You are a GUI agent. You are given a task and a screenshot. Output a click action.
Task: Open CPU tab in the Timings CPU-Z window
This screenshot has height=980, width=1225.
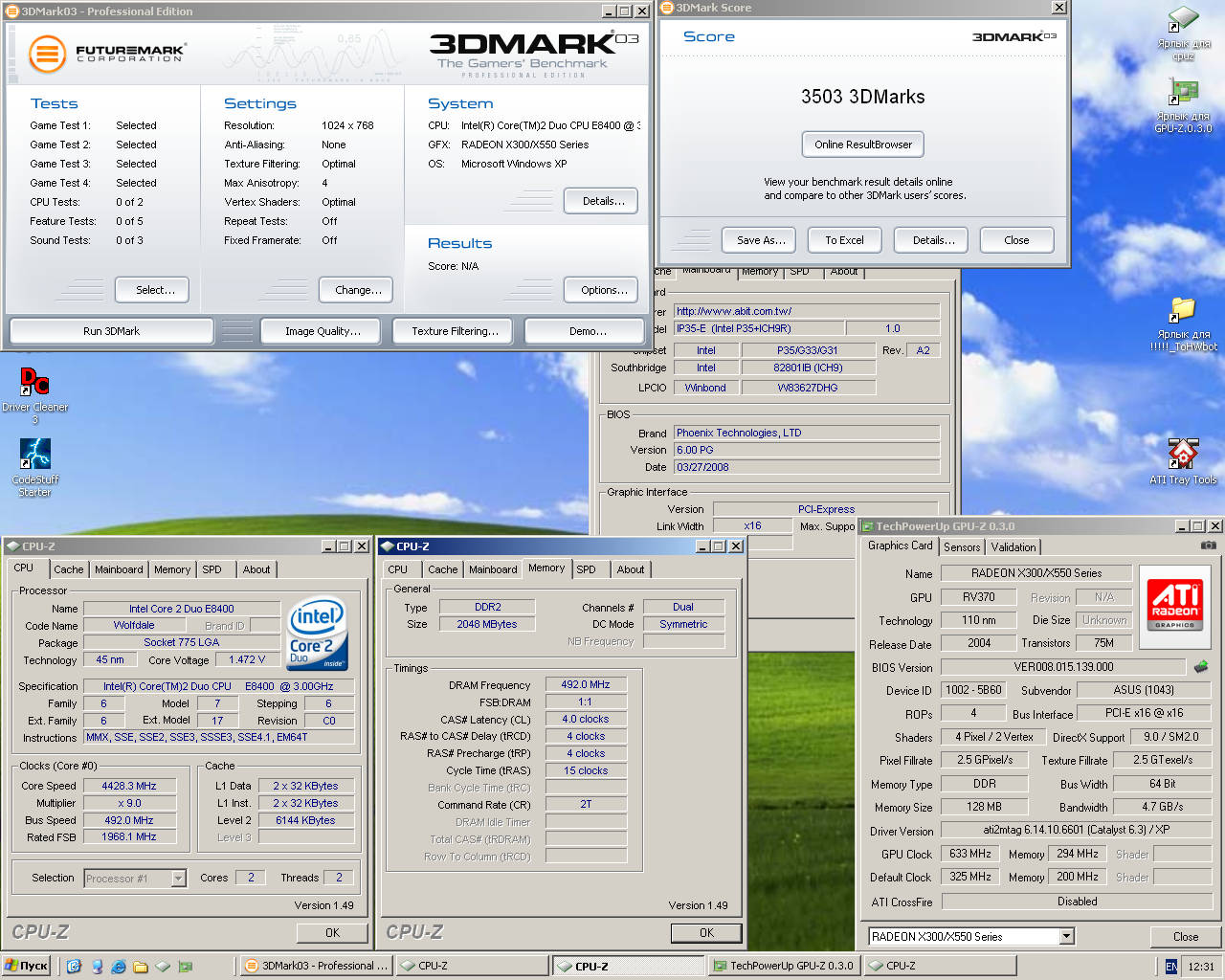(397, 569)
